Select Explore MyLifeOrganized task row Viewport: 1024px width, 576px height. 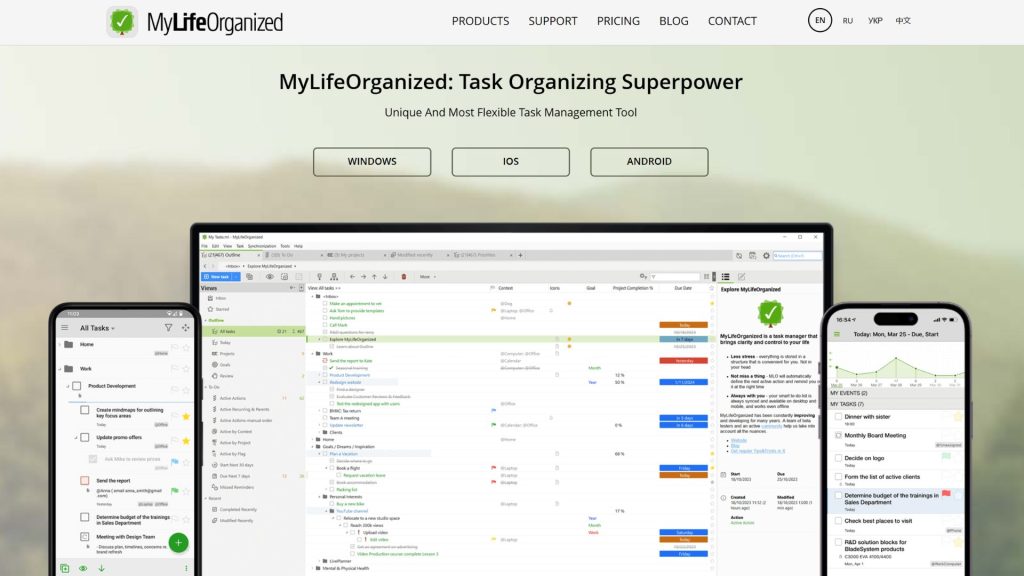pyautogui.click(x=509, y=340)
